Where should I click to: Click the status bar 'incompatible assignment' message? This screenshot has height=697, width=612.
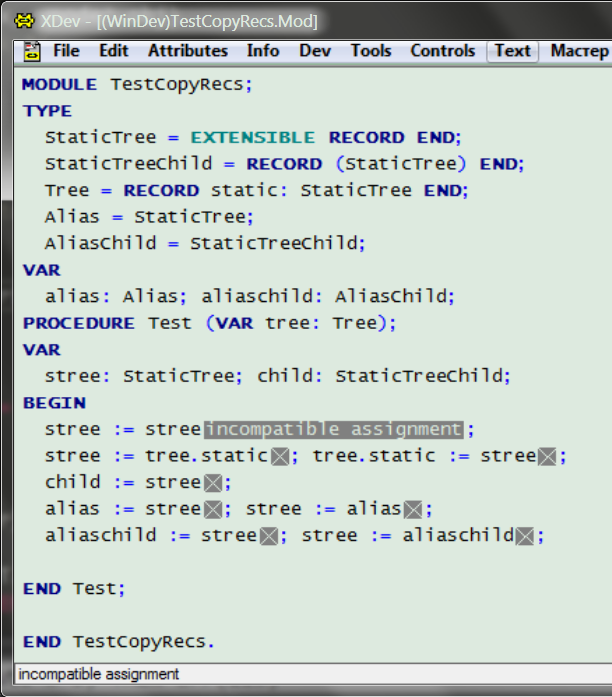(99, 675)
